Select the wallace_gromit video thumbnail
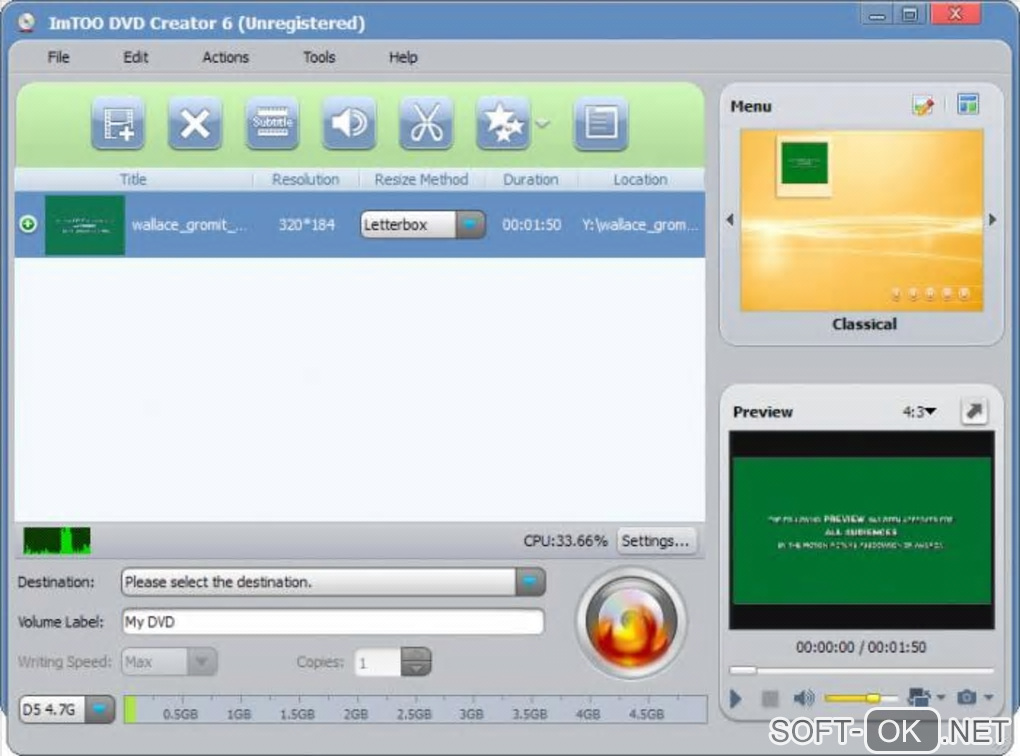The image size is (1020, 756). [85, 225]
